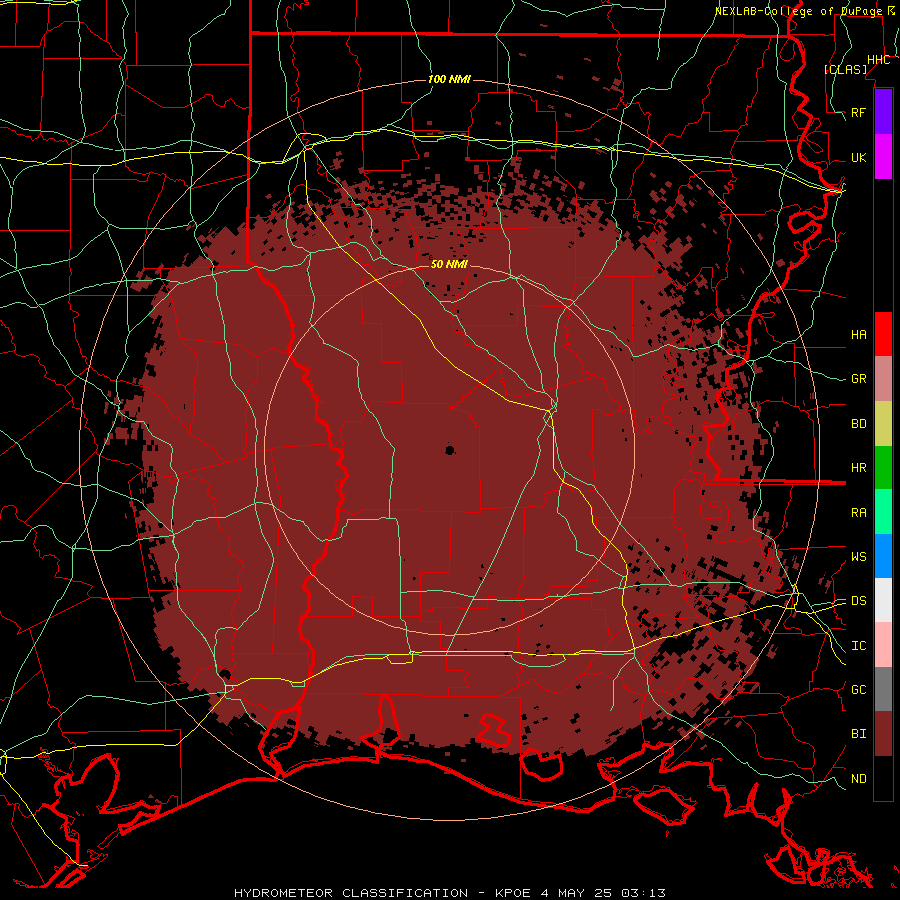Click the 100 NMI range ring label
This screenshot has width=900, height=900.
pos(449,79)
